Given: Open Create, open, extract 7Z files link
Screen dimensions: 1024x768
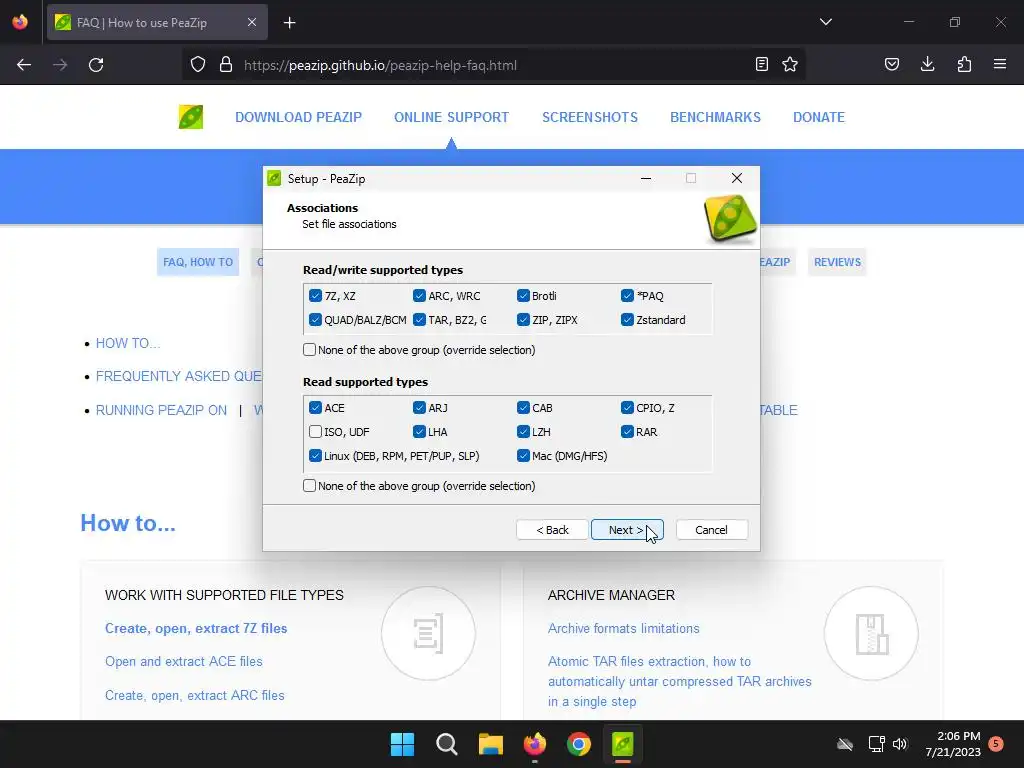Looking at the screenshot, I should tap(196, 628).
